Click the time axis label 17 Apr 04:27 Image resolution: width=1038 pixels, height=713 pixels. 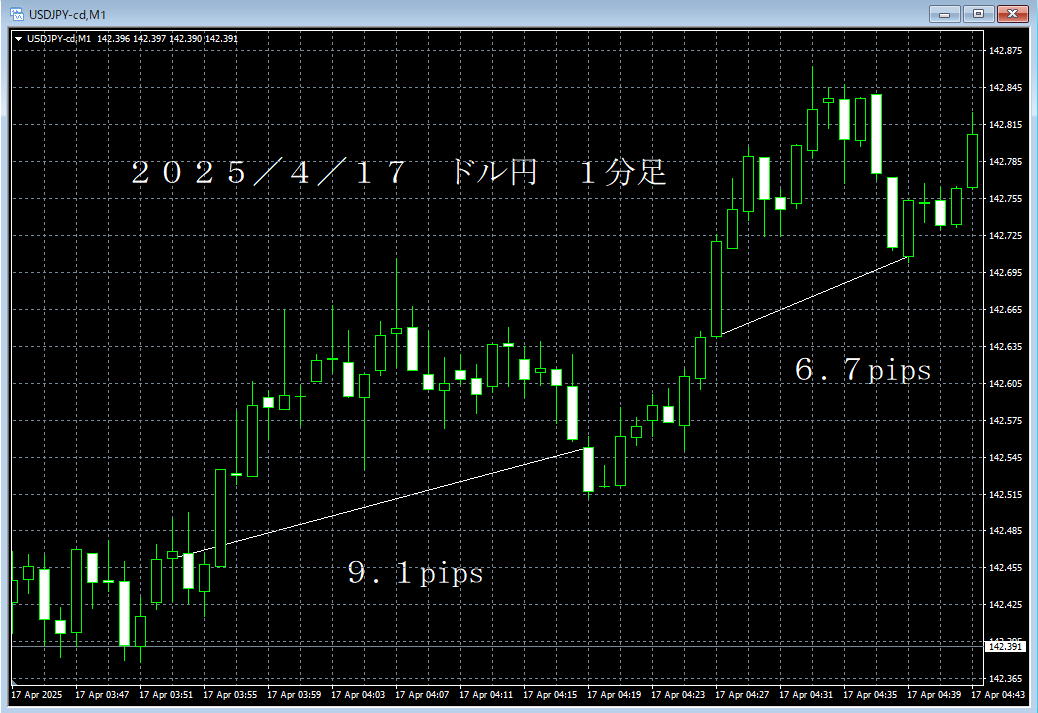pos(742,695)
